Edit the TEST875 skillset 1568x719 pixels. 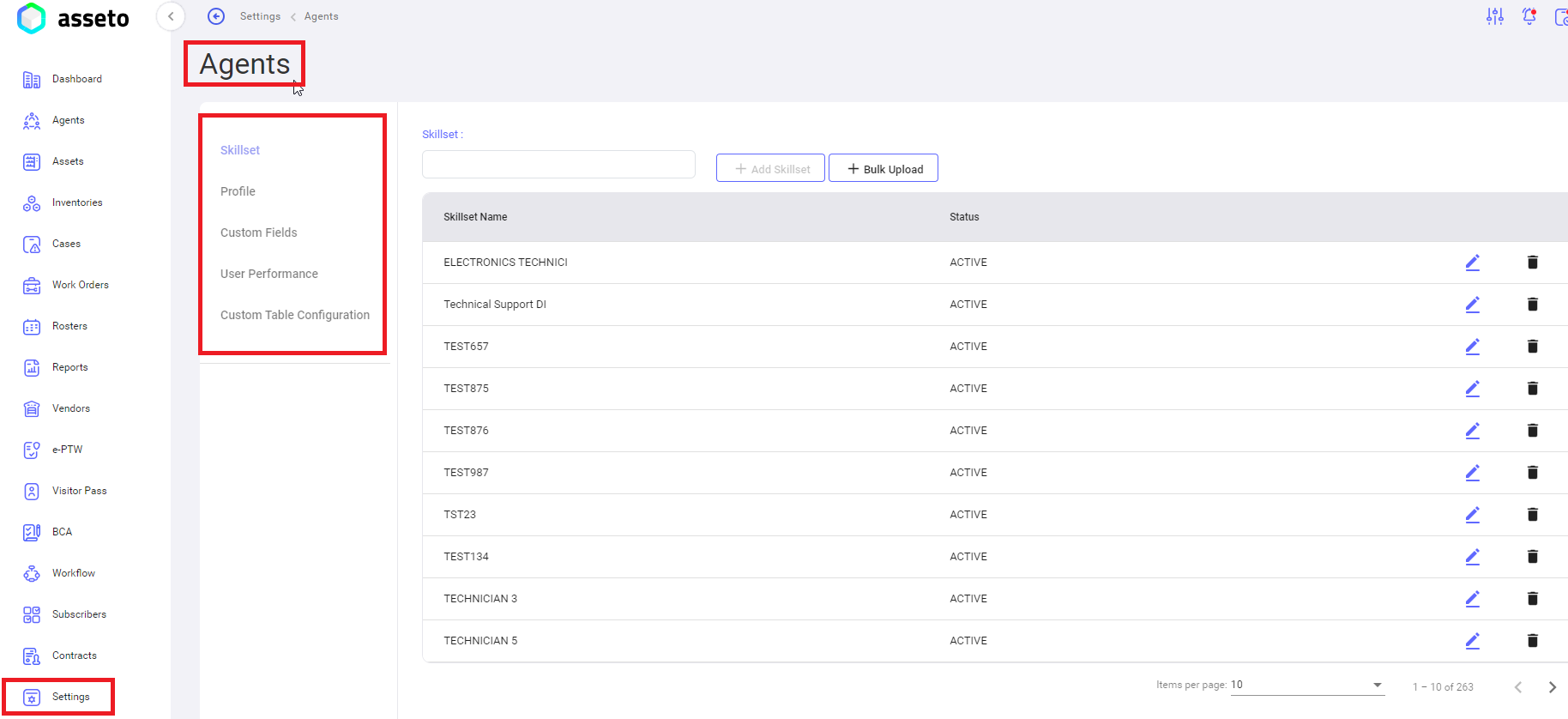(x=1472, y=389)
